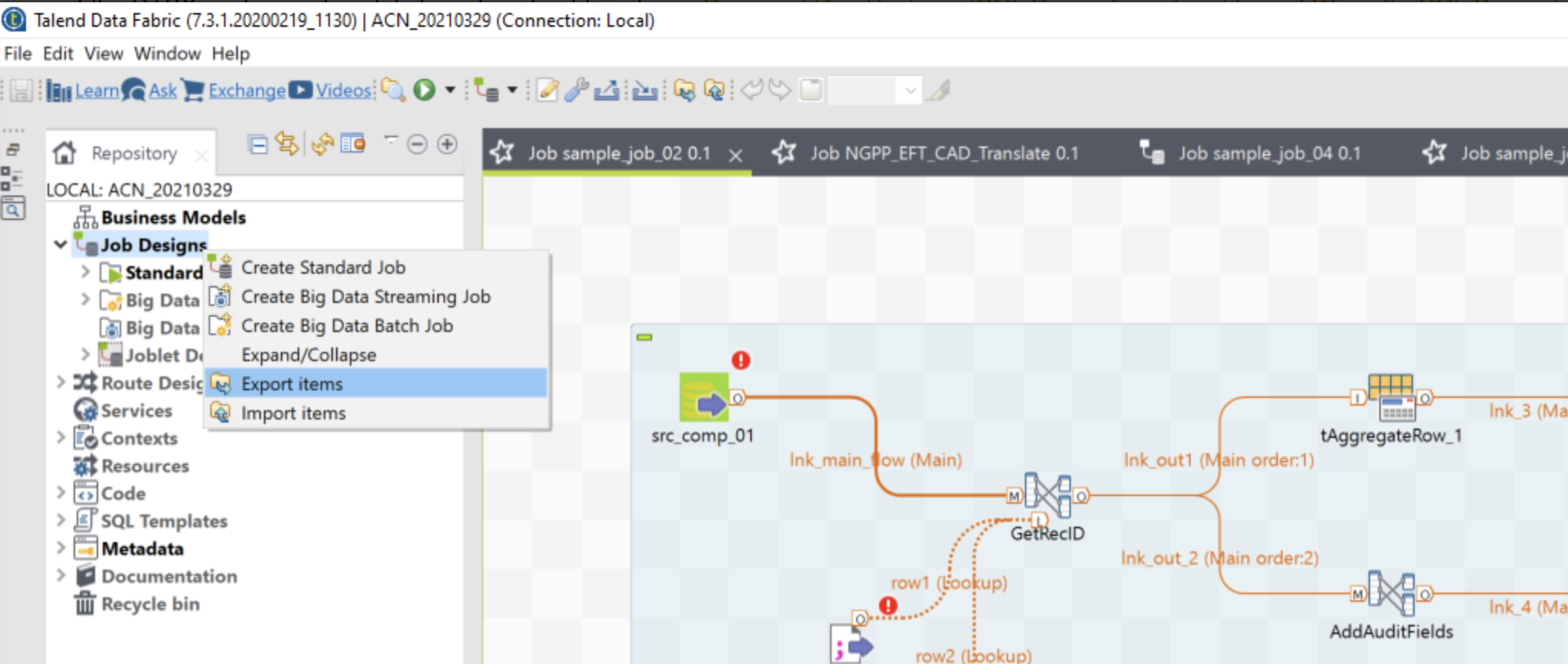Expand the Code node
Screen dimensions: 1568x664
tap(61, 492)
